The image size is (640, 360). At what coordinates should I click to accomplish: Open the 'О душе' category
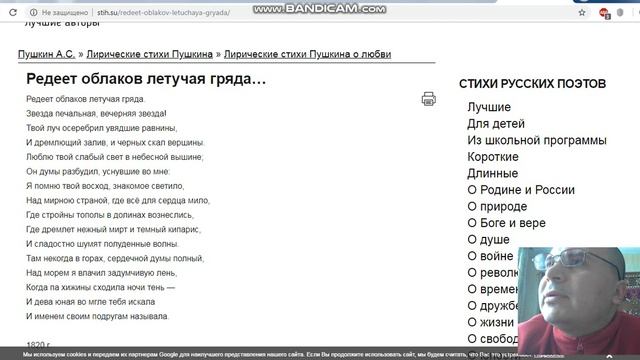coord(489,239)
